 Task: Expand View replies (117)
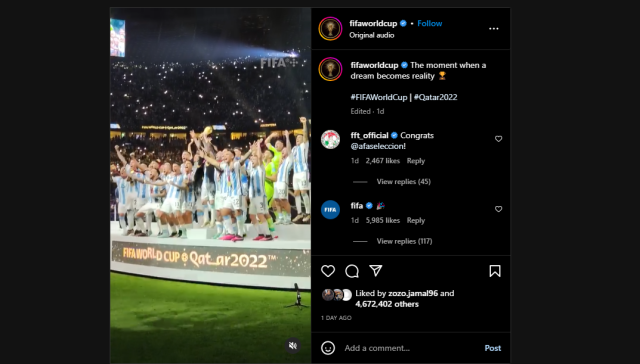click(404, 241)
